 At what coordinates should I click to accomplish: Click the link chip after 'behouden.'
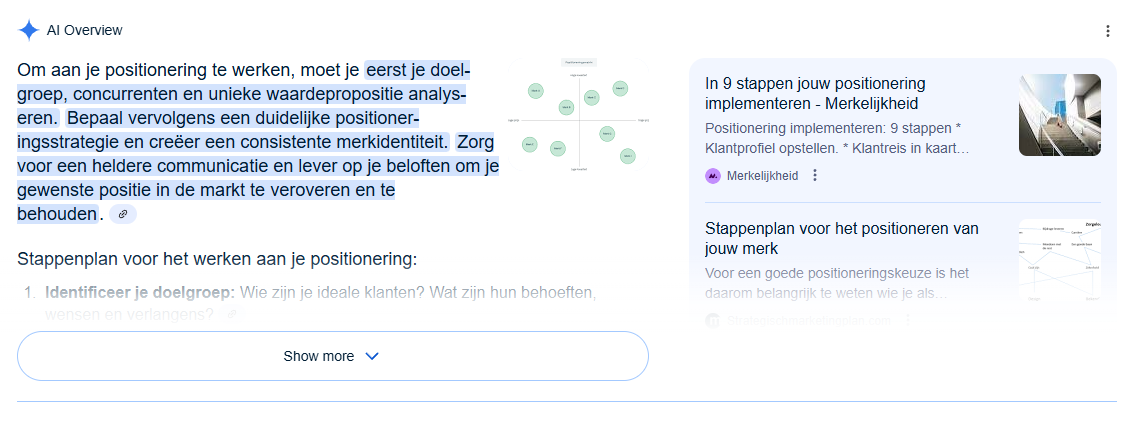point(123,214)
